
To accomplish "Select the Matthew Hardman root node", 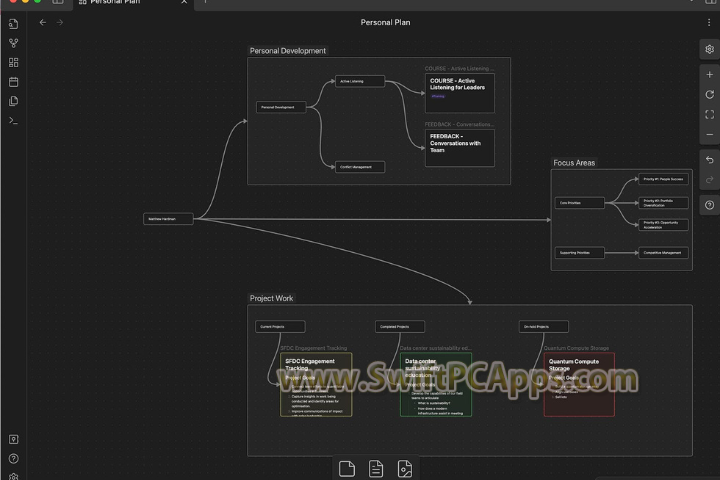I will [x=168, y=219].
